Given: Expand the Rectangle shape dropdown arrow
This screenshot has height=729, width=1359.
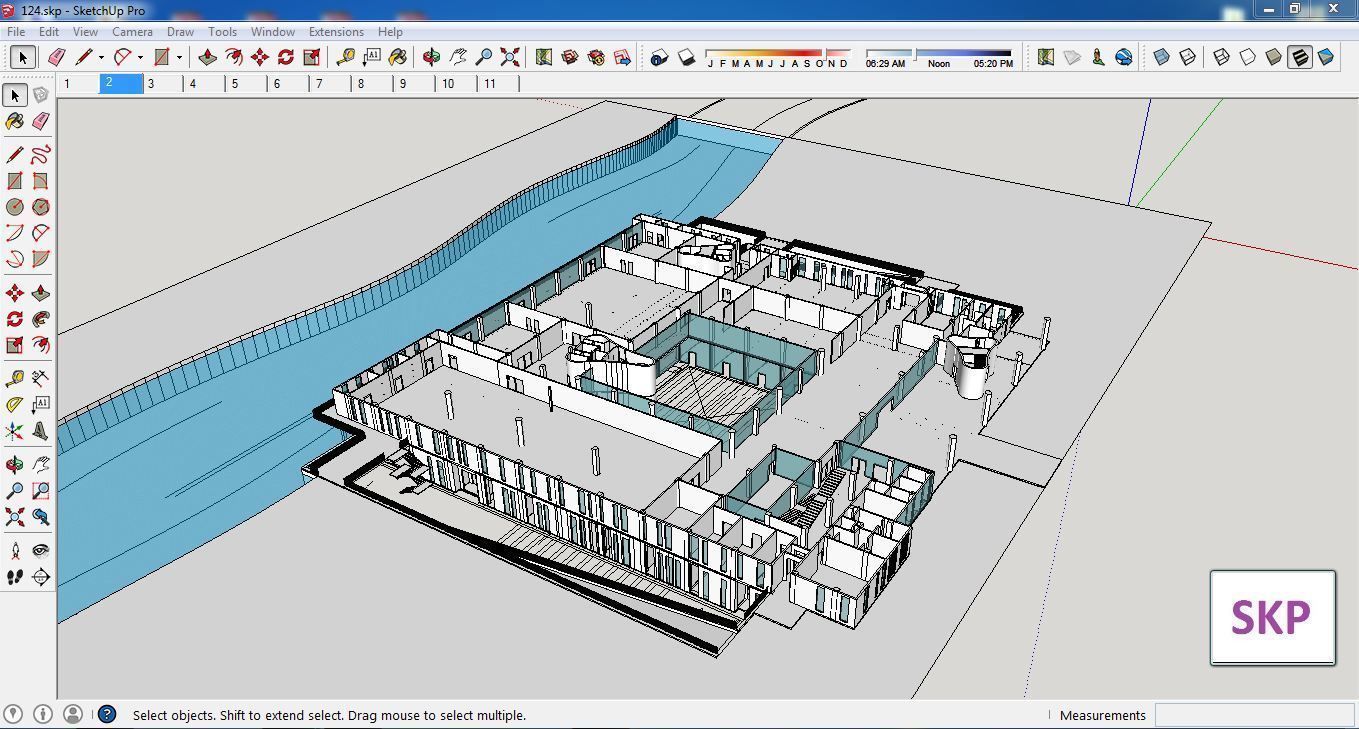Looking at the screenshot, I should click(x=179, y=57).
